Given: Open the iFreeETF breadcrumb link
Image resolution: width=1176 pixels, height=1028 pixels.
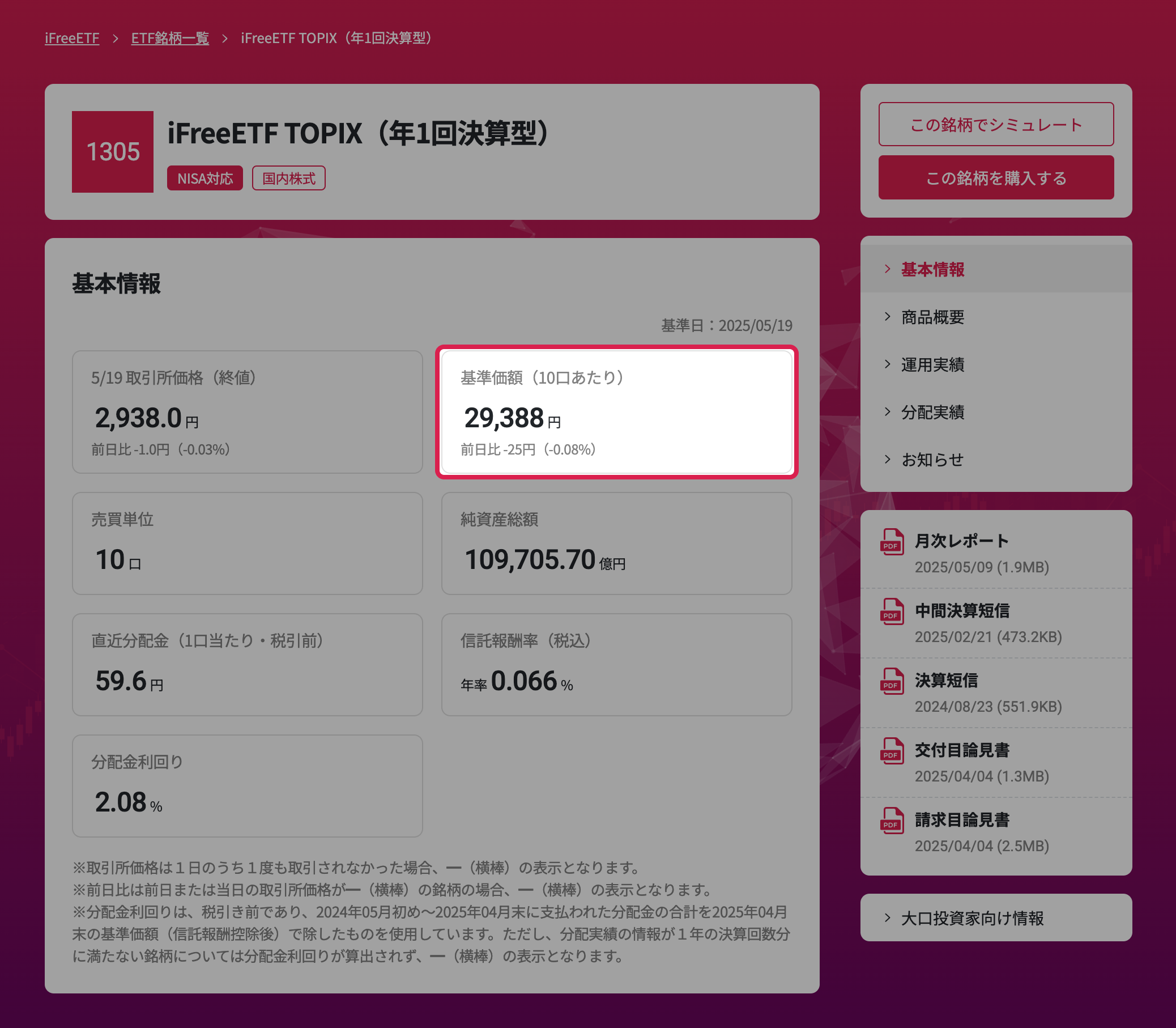Looking at the screenshot, I should (72, 38).
